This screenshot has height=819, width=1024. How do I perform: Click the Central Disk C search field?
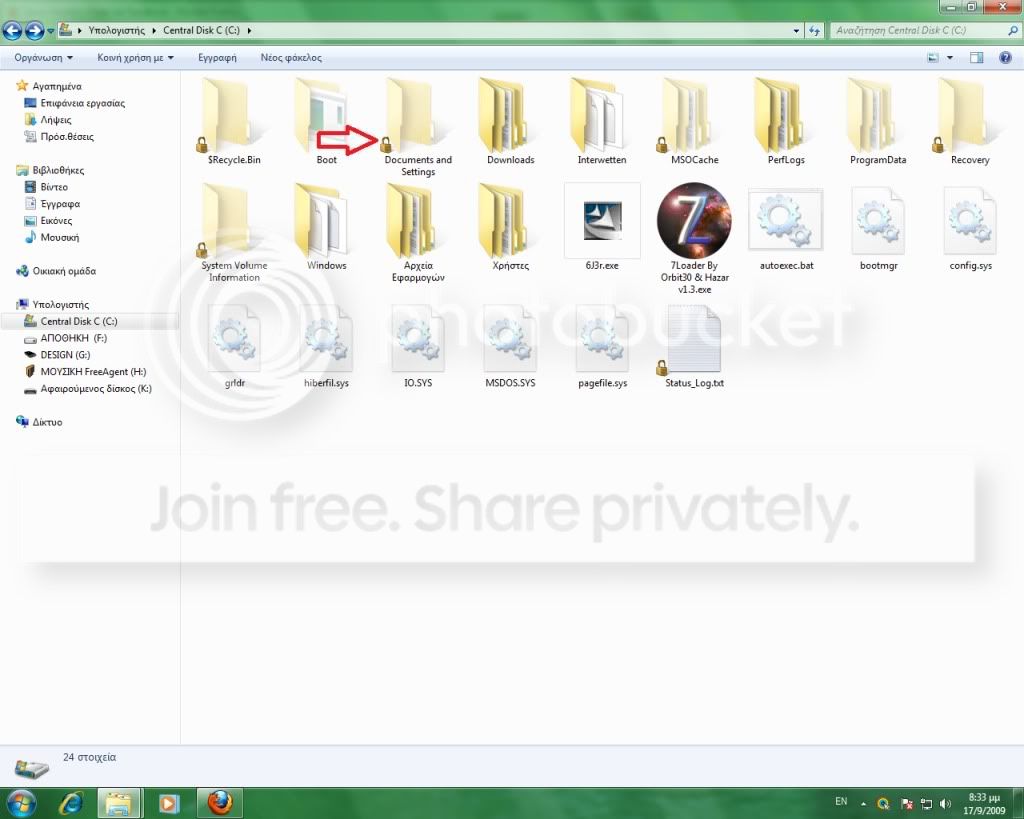[x=920, y=30]
